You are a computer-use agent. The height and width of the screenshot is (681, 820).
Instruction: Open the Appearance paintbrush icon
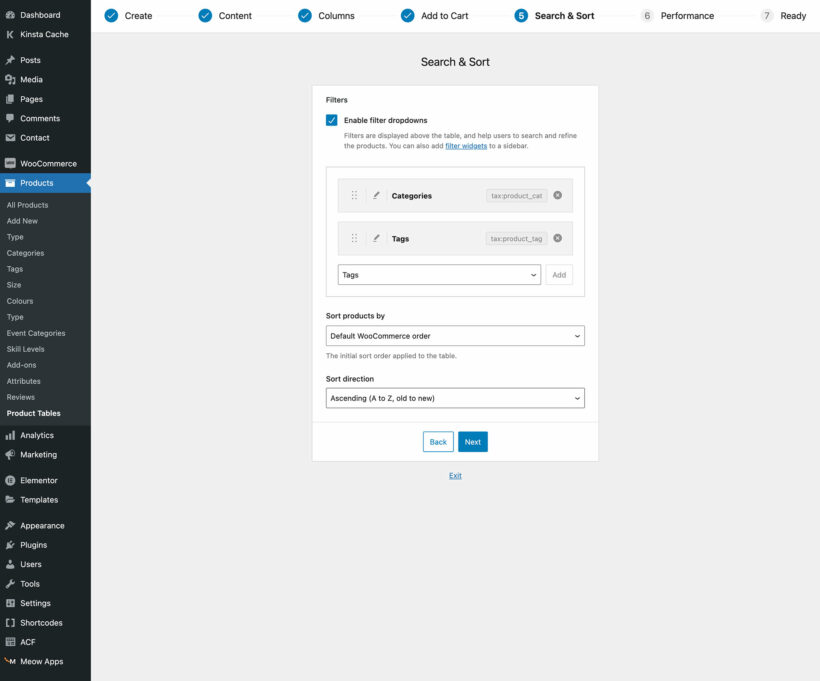[x=10, y=524]
